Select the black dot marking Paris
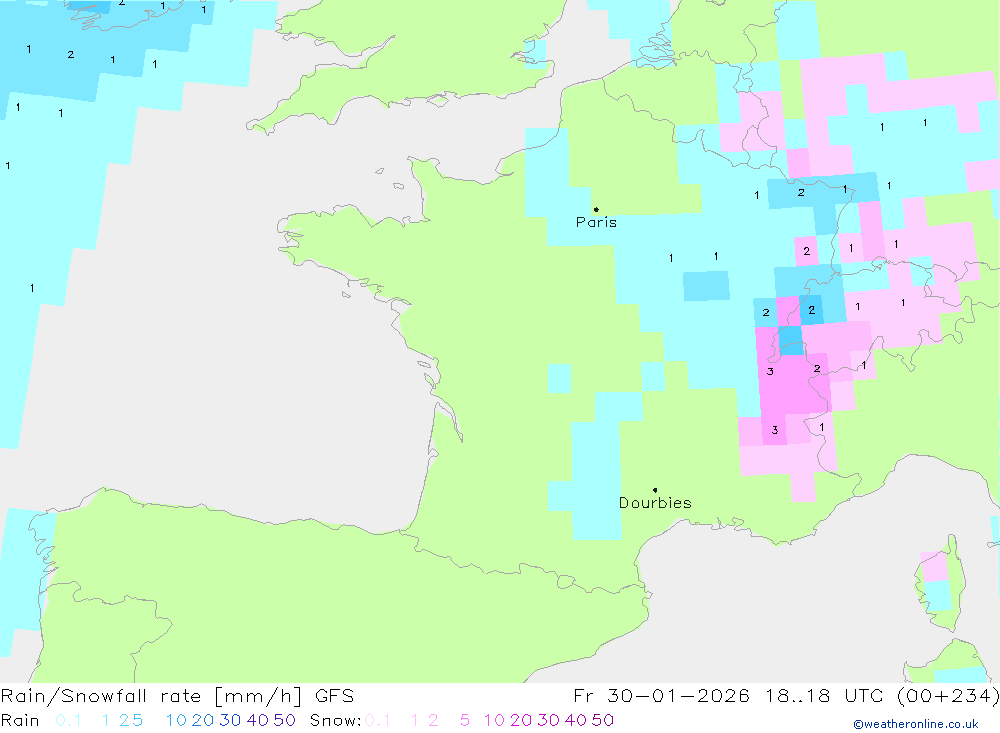 [x=596, y=209]
